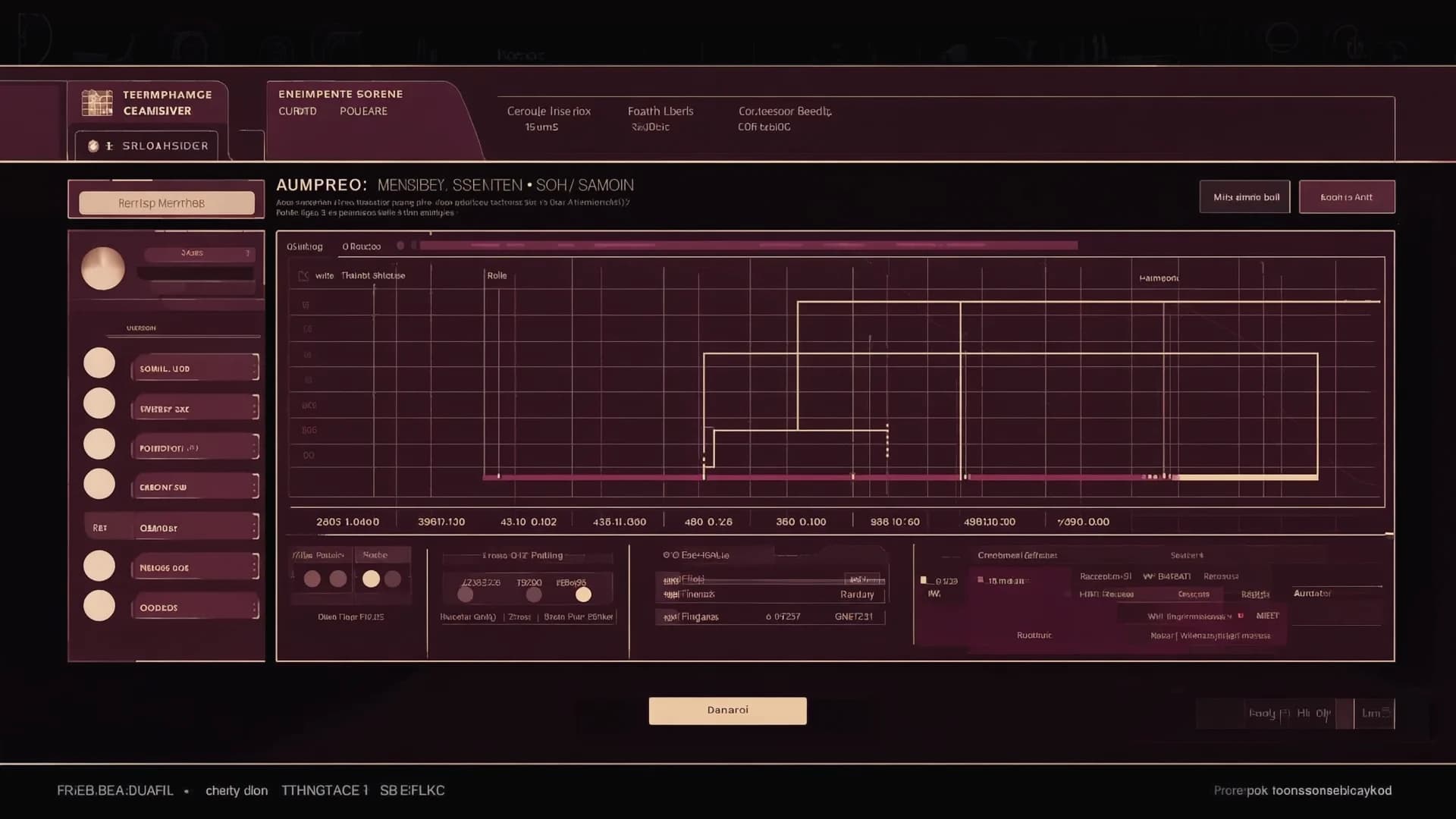1456x819 pixels.
Task: Select the dot under T9290
Action: click(534, 595)
